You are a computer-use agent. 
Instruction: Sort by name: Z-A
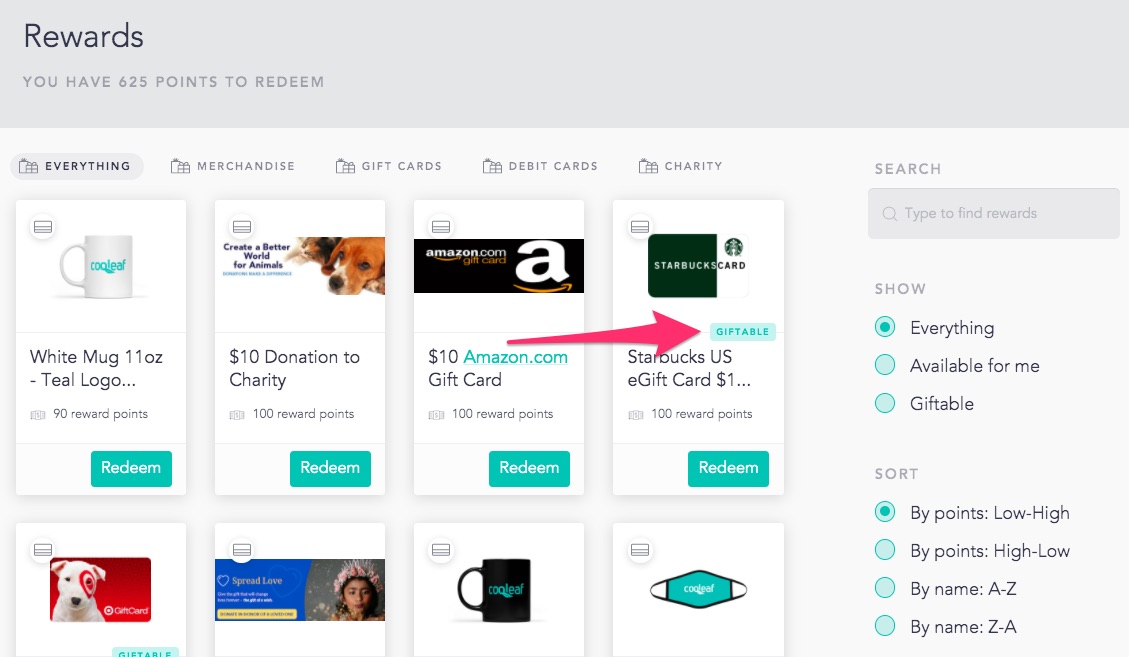tap(885, 626)
